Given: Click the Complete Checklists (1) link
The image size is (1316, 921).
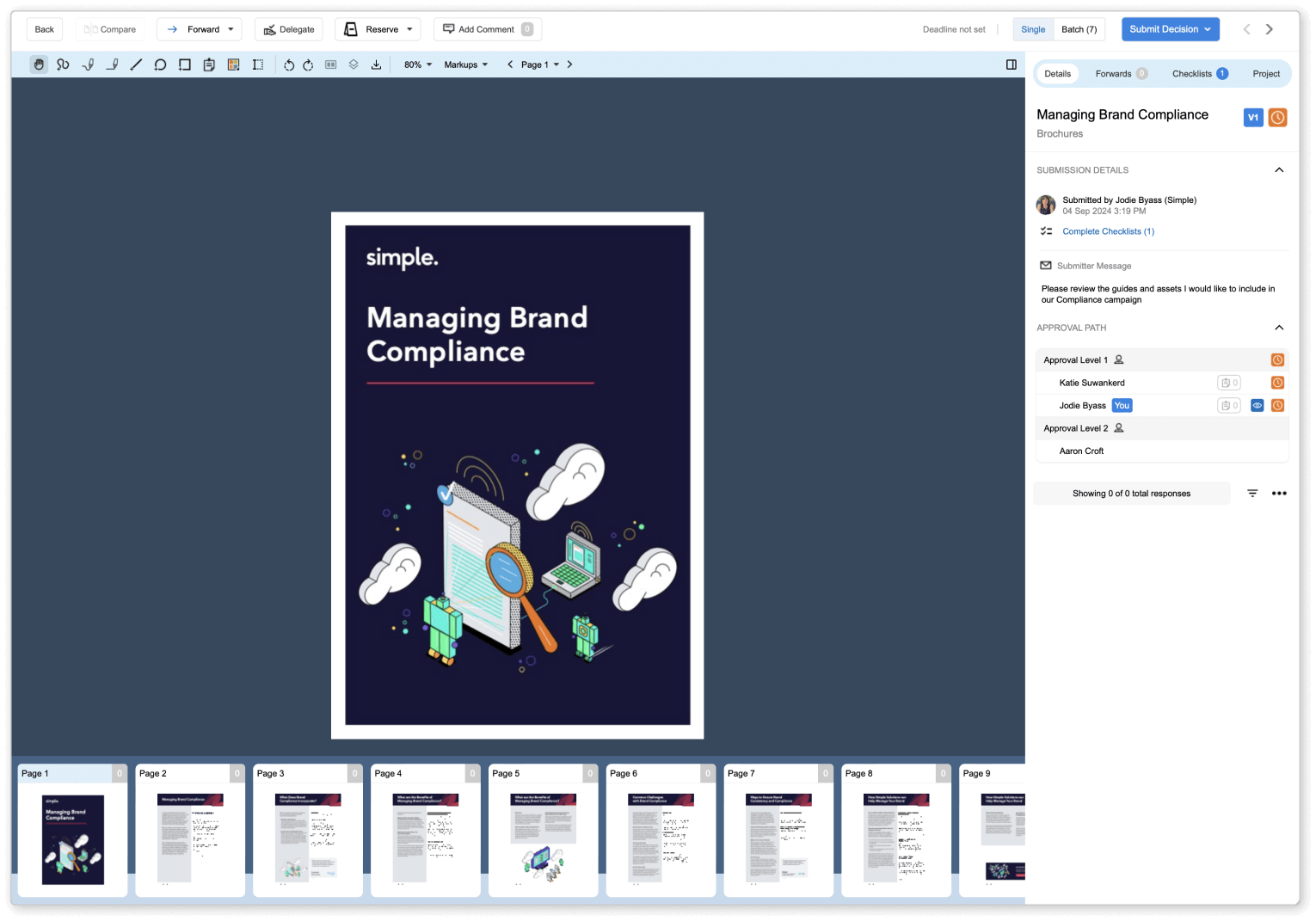Looking at the screenshot, I should pyautogui.click(x=1108, y=231).
